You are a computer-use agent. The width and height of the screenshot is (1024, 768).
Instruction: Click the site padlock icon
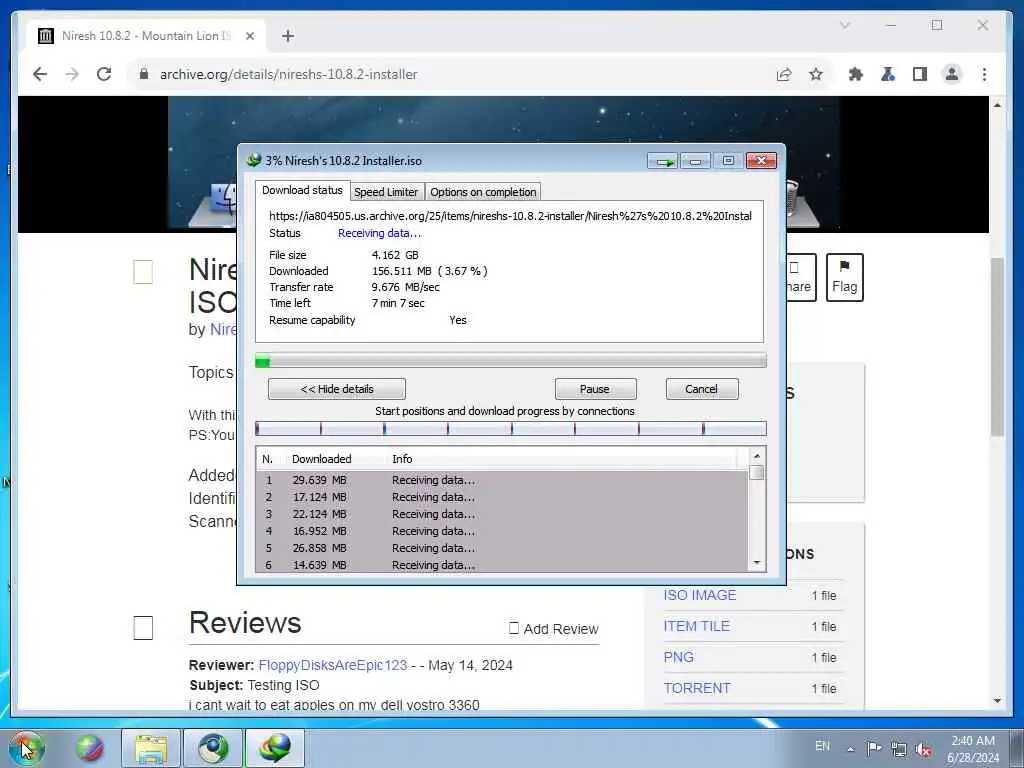click(x=144, y=74)
